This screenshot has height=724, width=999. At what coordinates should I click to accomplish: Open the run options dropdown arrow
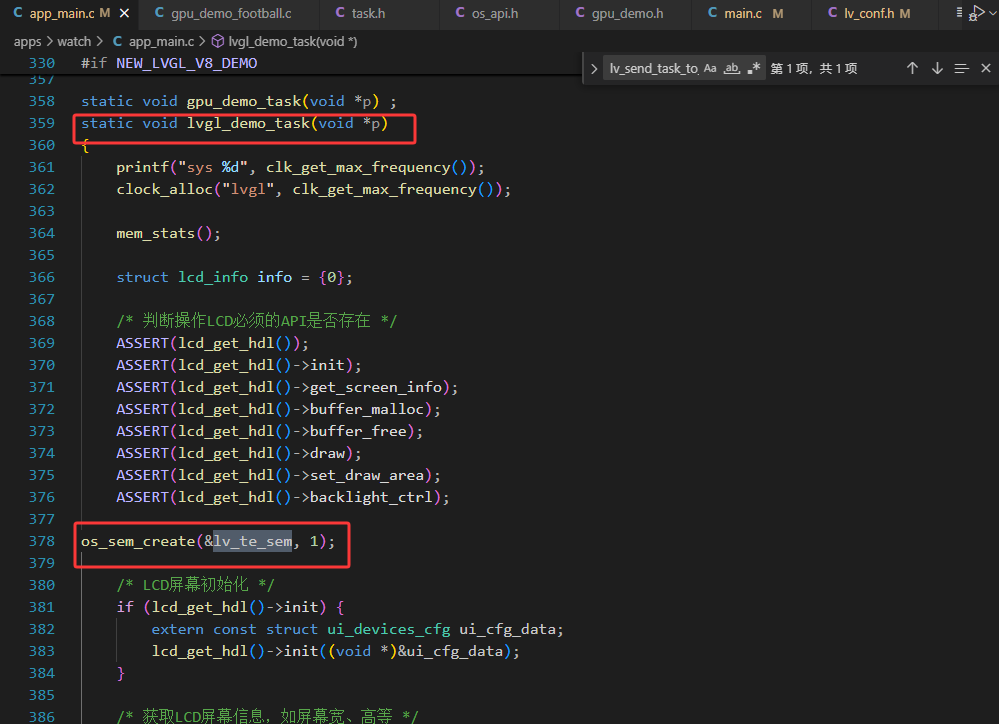click(993, 13)
